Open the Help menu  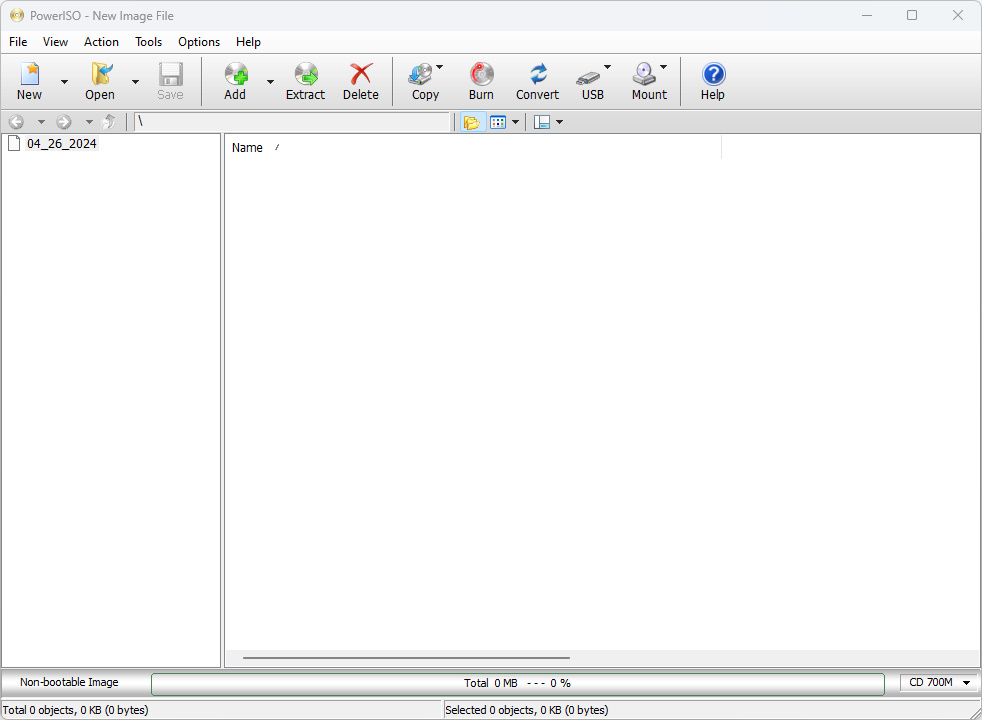pyautogui.click(x=248, y=42)
